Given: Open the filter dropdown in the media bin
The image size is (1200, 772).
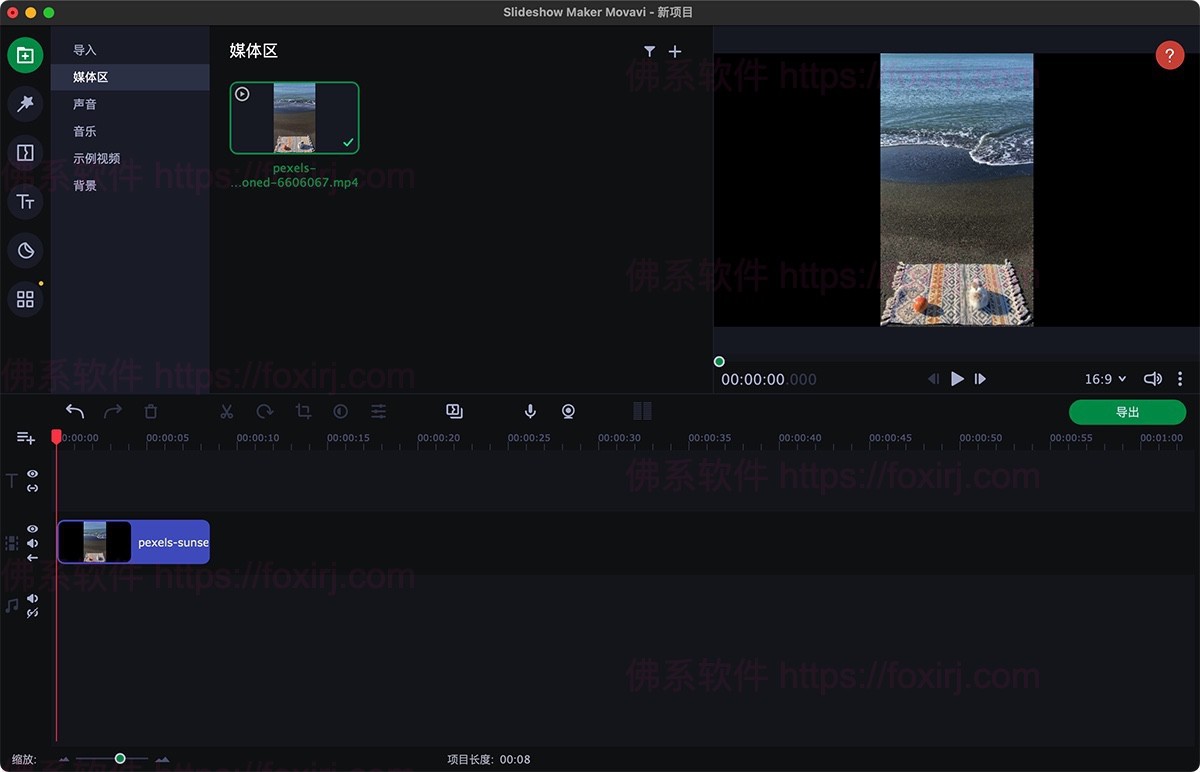Looking at the screenshot, I should click(650, 51).
